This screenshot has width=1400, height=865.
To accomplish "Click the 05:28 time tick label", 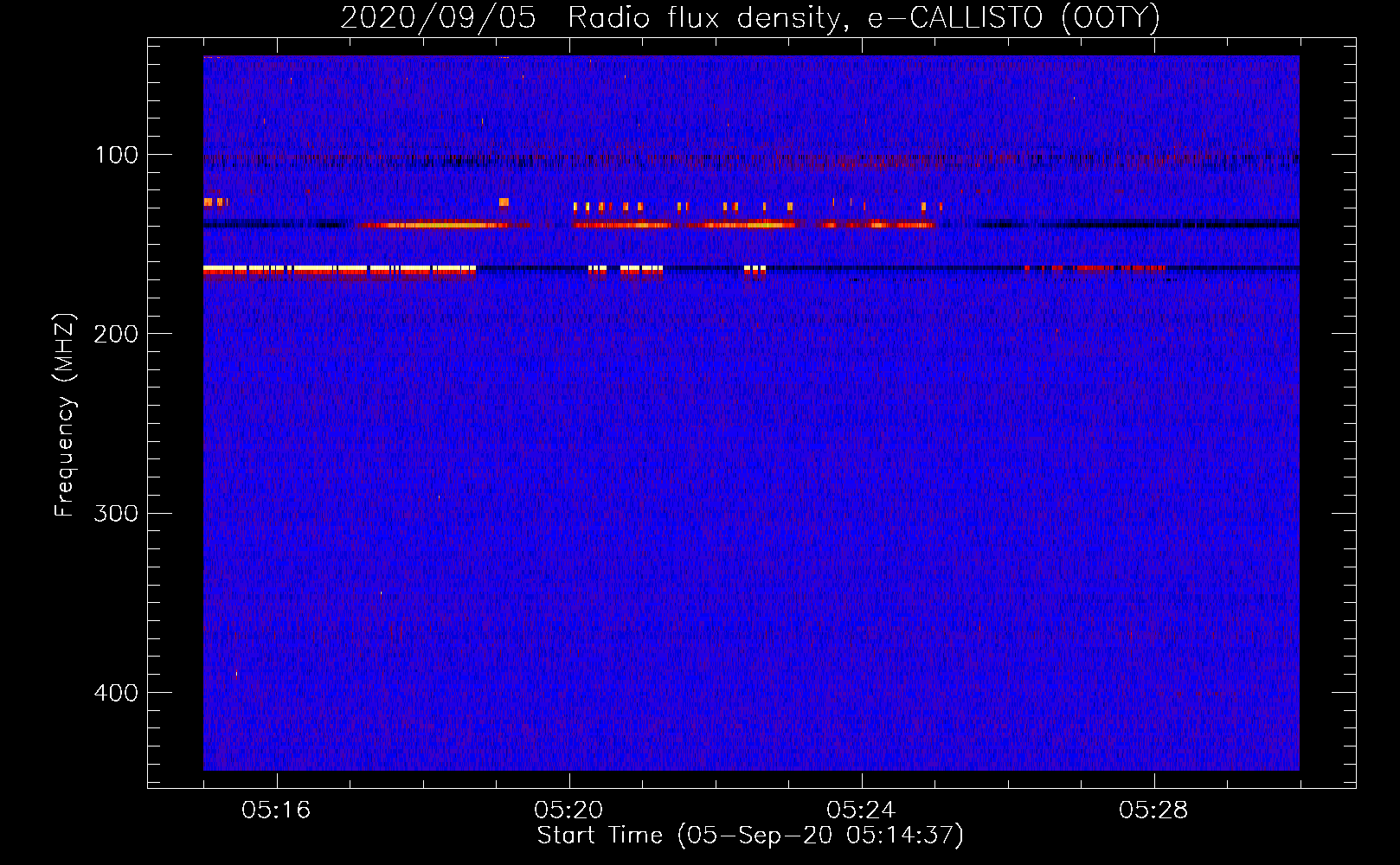I will pyautogui.click(x=1153, y=811).
